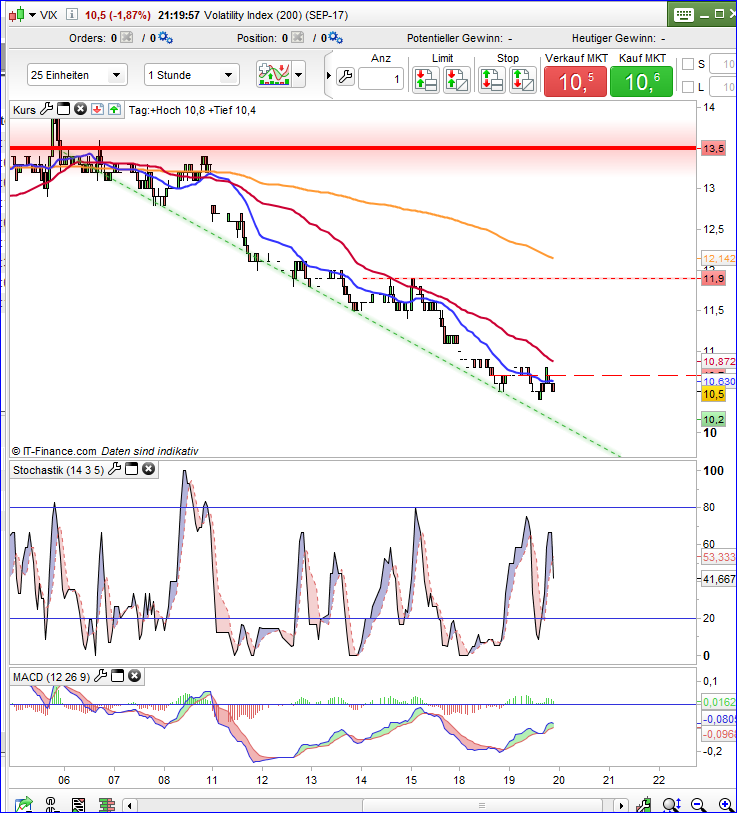Screen dimensions: 737x813
Task: Remove the MACD indicator with its X
Action: (134, 676)
